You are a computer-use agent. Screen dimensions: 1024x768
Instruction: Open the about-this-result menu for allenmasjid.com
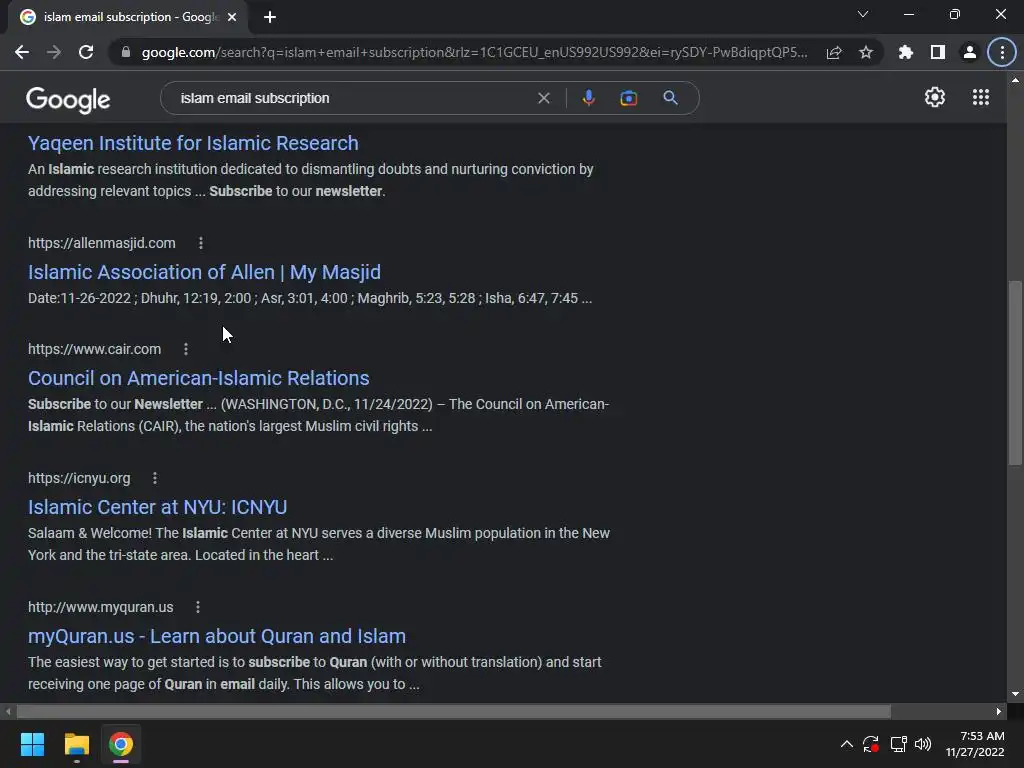tap(200, 243)
